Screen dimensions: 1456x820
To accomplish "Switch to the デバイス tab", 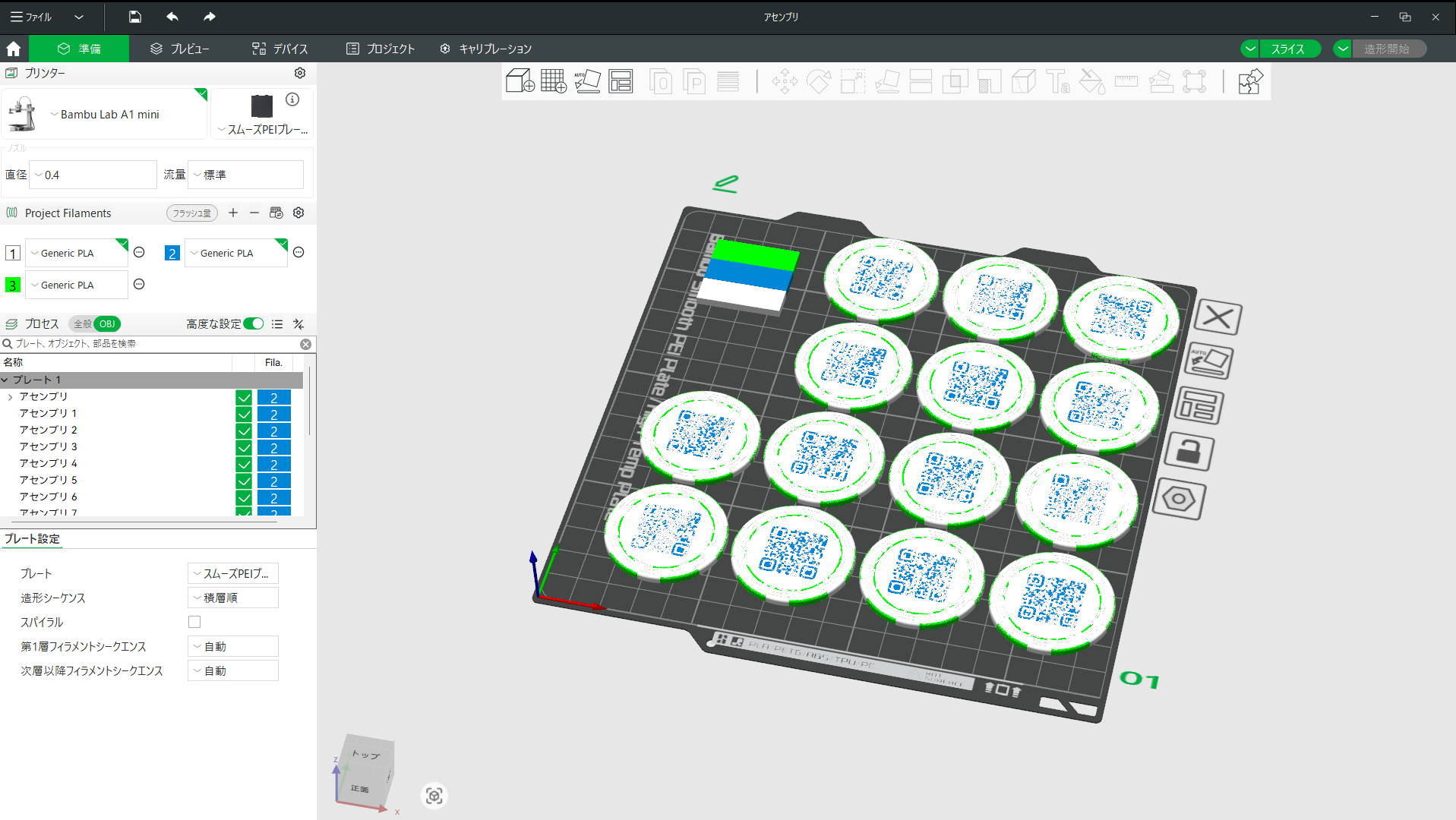I will pyautogui.click(x=280, y=49).
